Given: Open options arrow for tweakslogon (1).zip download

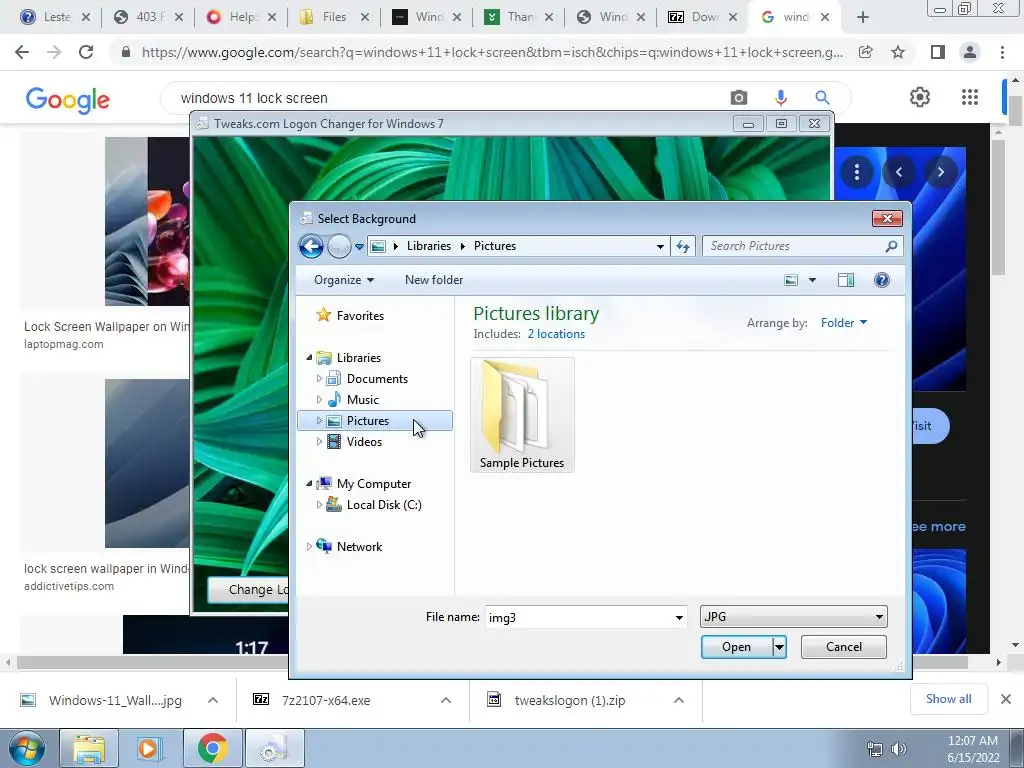Looking at the screenshot, I should [x=679, y=700].
